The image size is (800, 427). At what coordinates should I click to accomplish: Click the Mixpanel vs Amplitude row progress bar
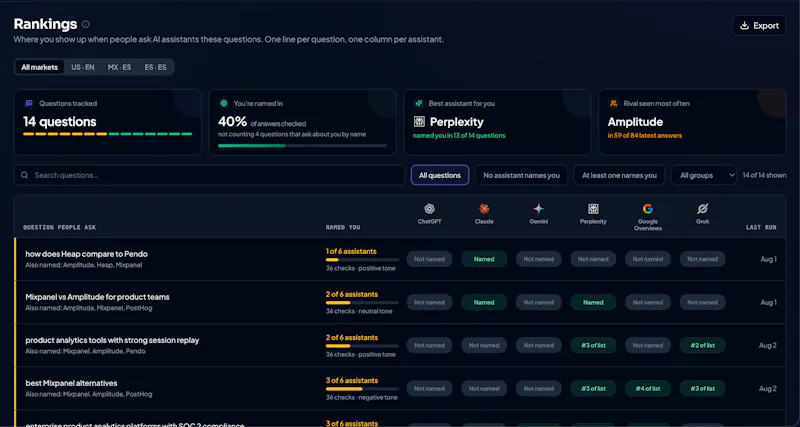coord(362,303)
